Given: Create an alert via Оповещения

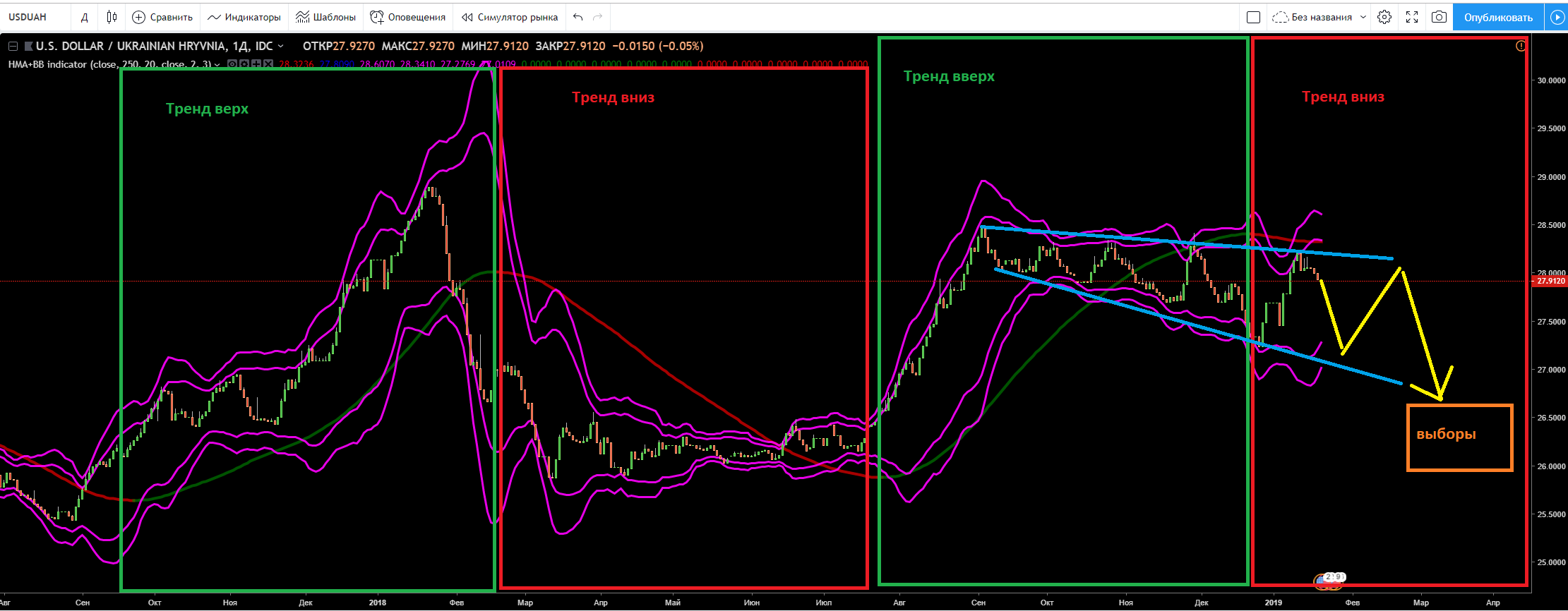Looking at the screenshot, I should [408, 17].
